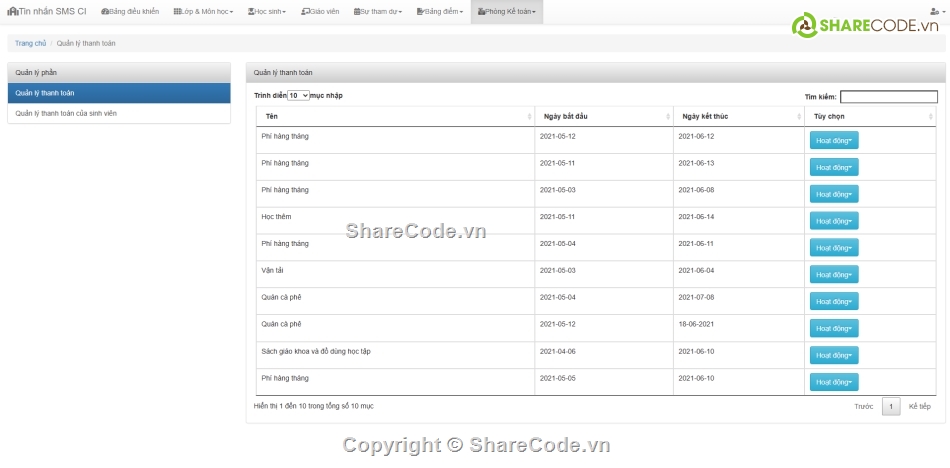Open Hoạt động for row starting 2021-05-05
This screenshot has height=468, width=950.
point(834,382)
